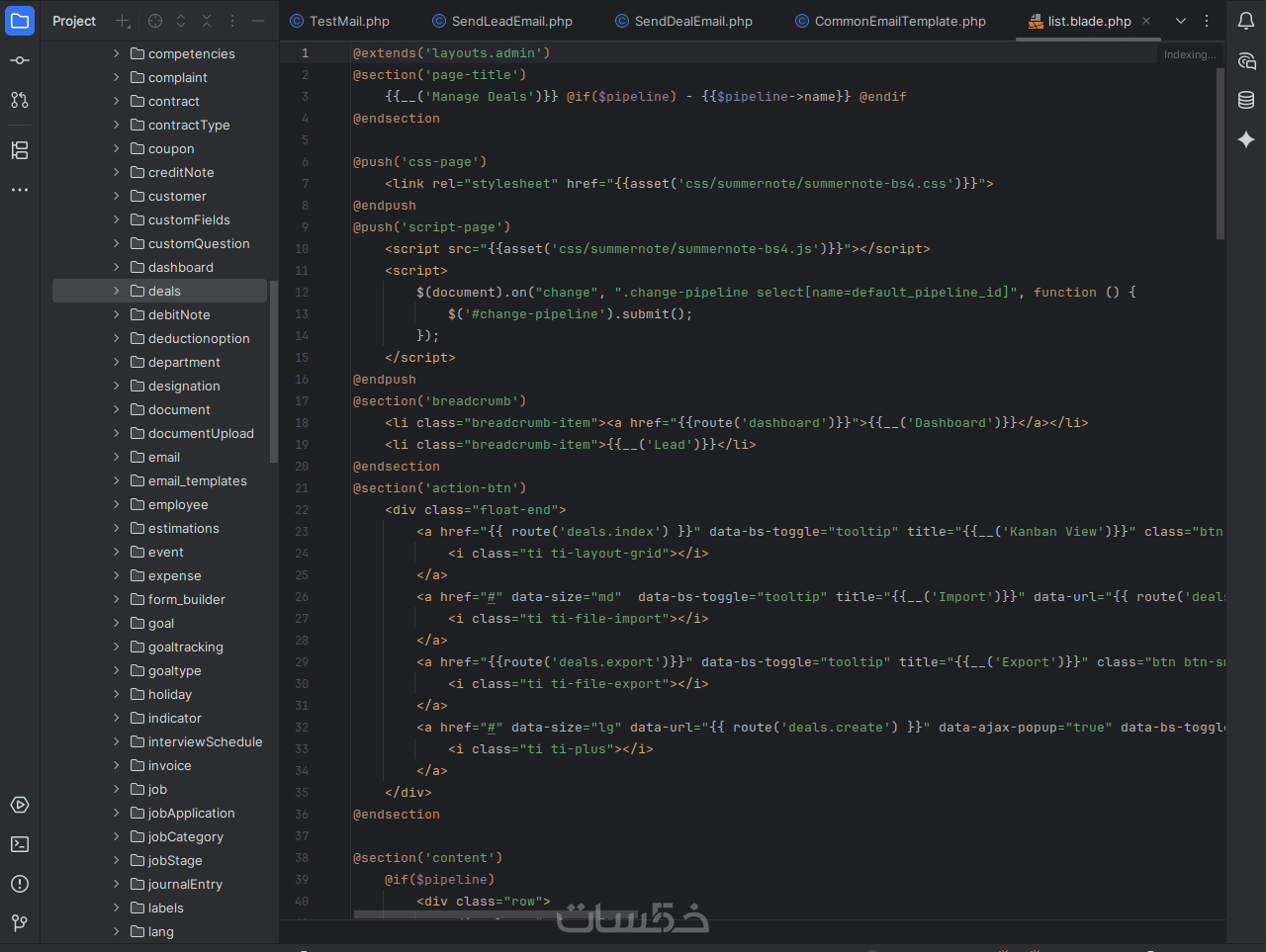Expand the lang folder chevron
1266x952 pixels.
coord(117,931)
